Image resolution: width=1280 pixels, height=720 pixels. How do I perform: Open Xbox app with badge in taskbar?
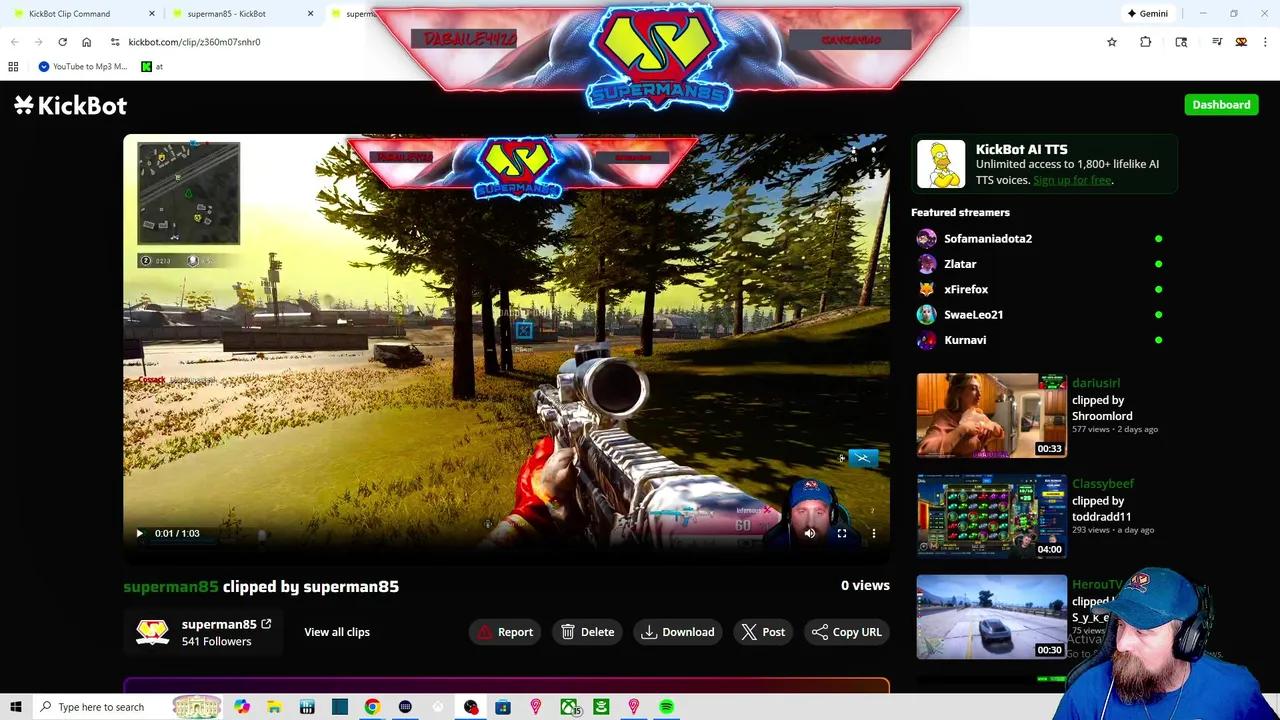point(569,707)
